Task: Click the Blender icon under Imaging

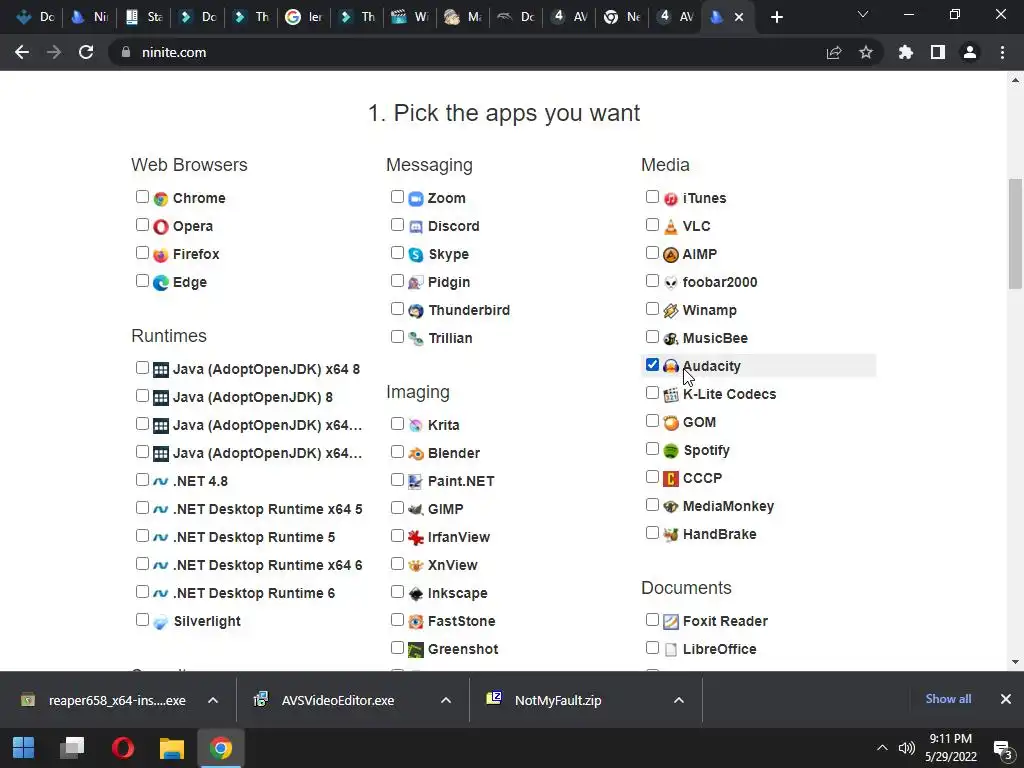Action: coord(416,453)
